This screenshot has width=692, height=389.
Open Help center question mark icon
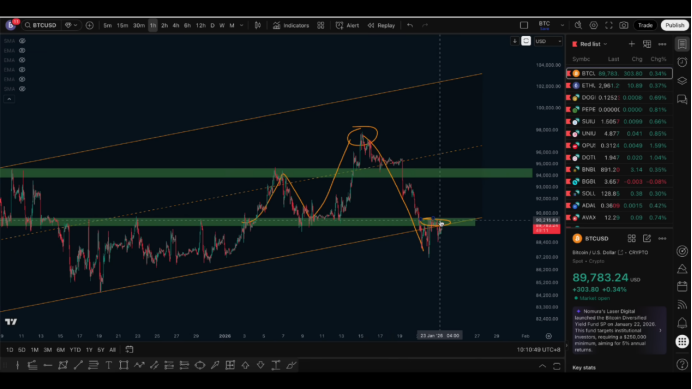point(682,364)
